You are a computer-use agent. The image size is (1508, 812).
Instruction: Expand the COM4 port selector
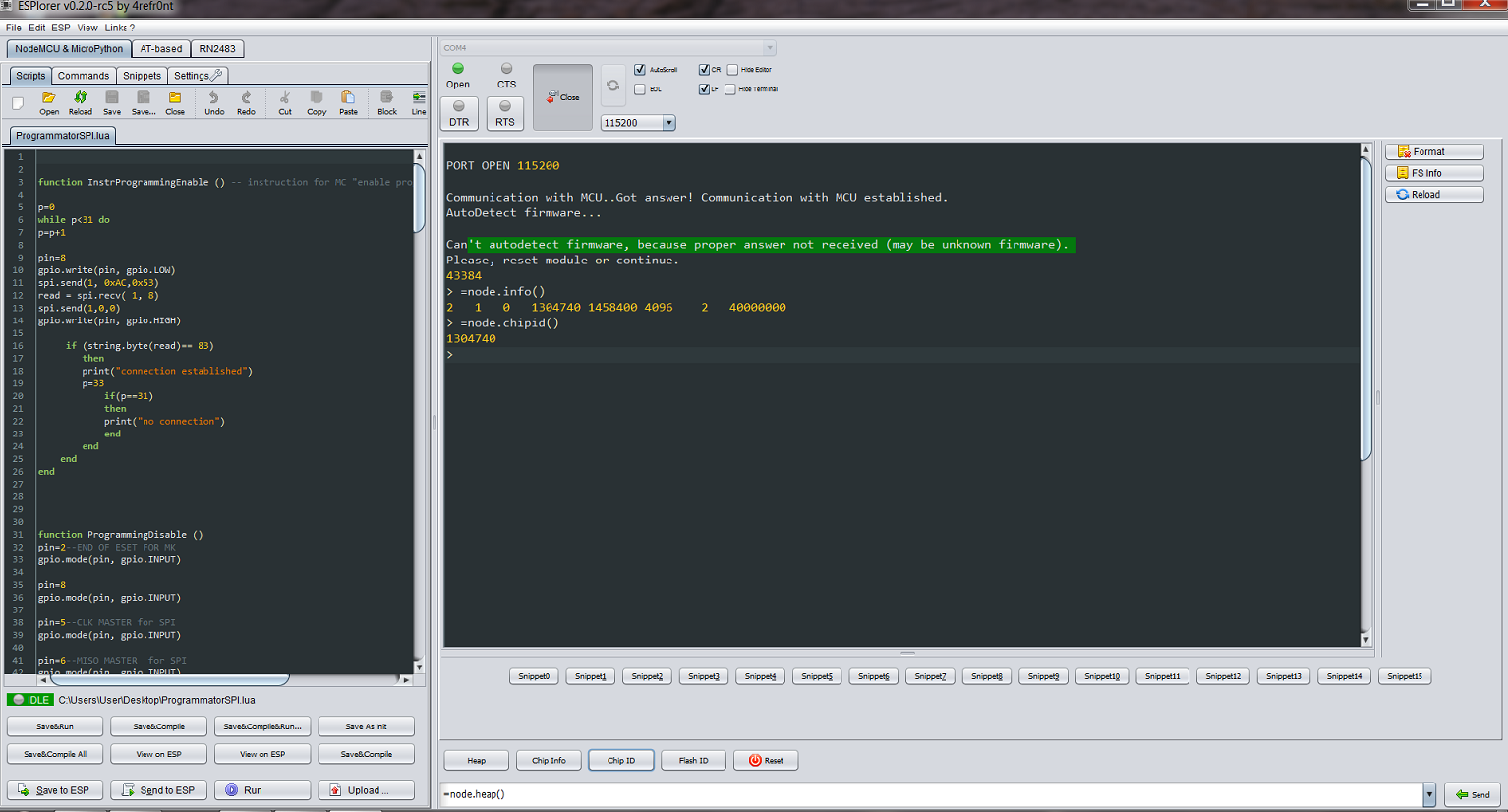tap(769, 48)
